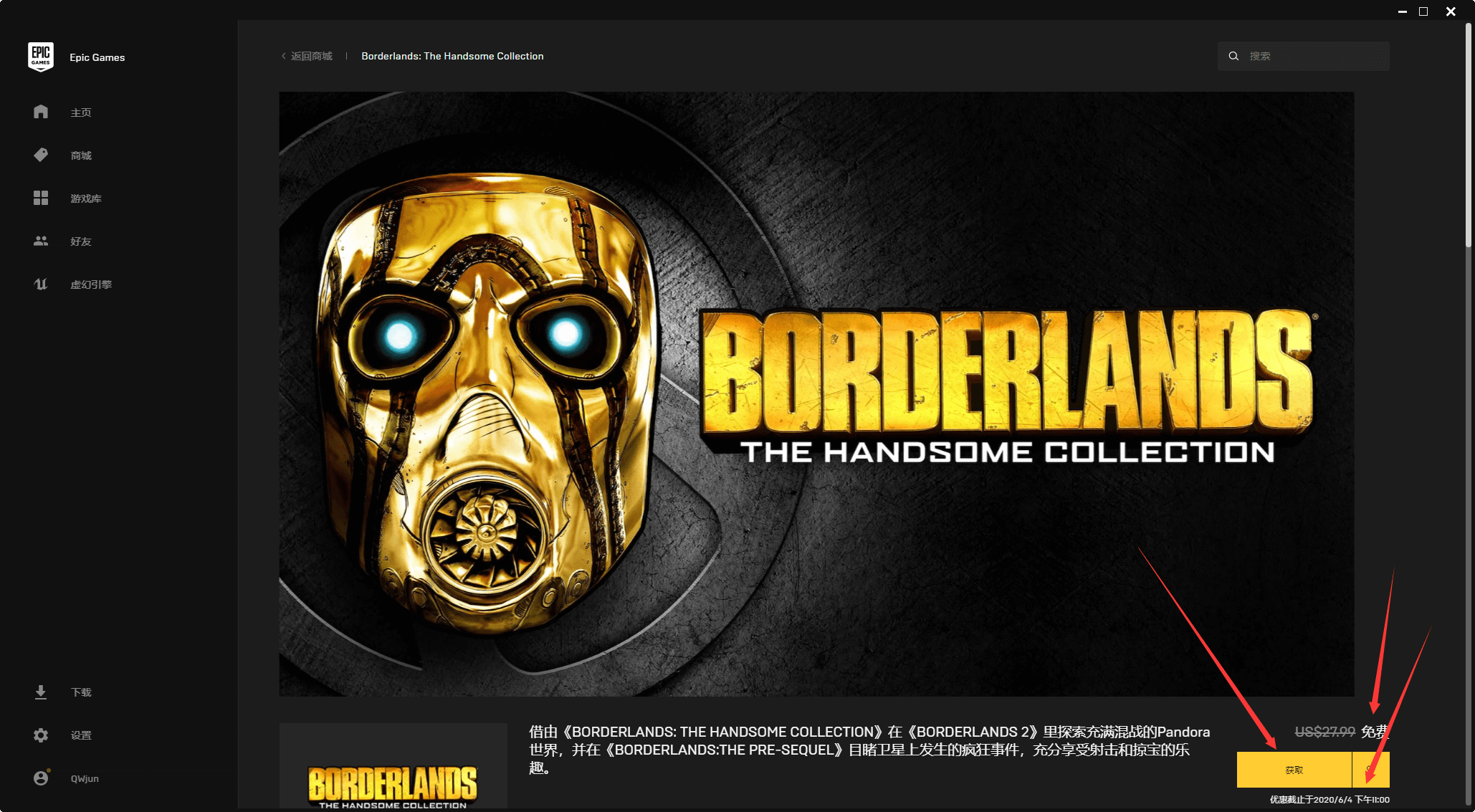The width and height of the screenshot is (1475, 812).
Task: Maximize the Epic Games launcher window
Action: tap(1423, 11)
